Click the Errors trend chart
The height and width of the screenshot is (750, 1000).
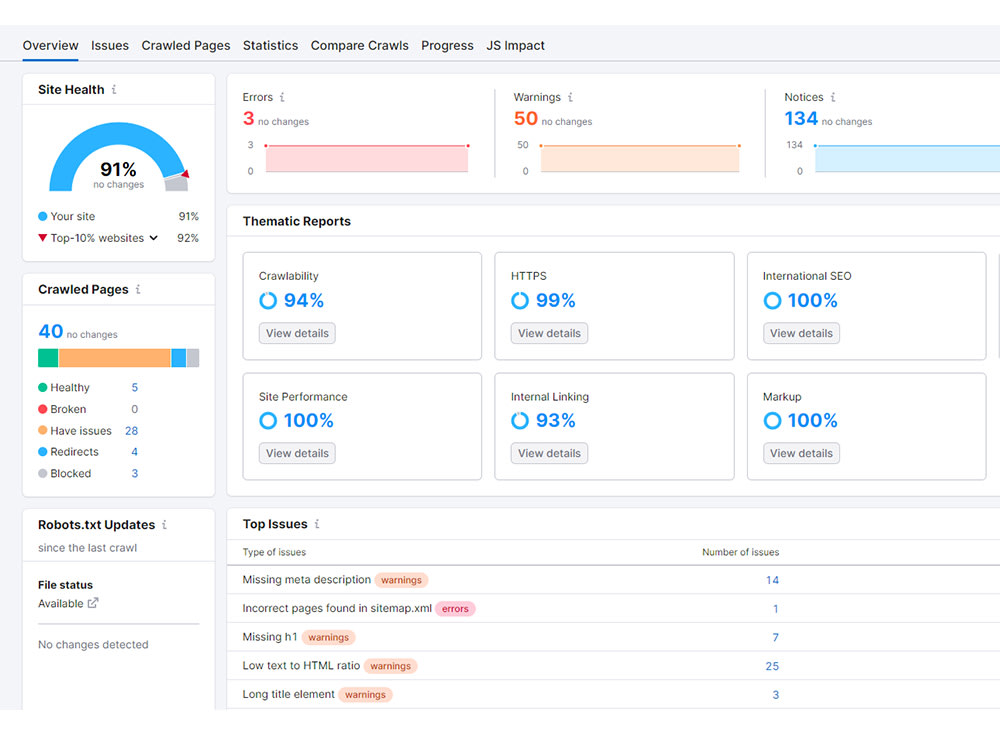pos(367,158)
